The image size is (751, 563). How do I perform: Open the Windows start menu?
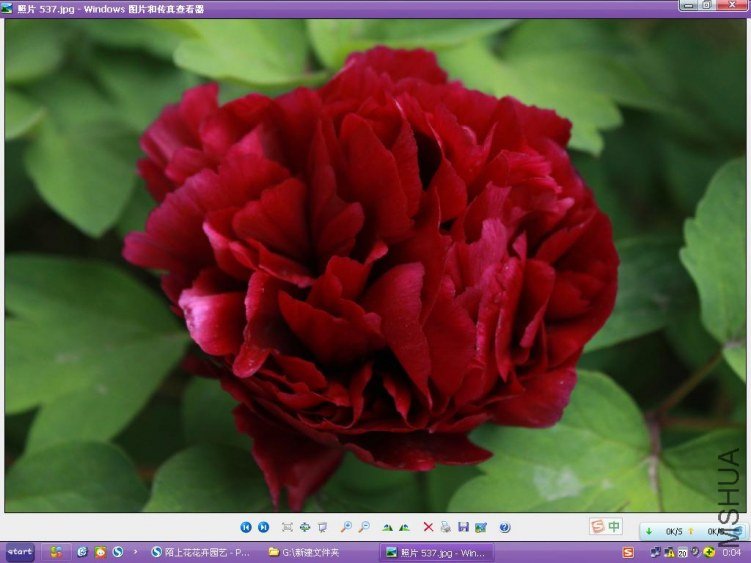click(20, 552)
